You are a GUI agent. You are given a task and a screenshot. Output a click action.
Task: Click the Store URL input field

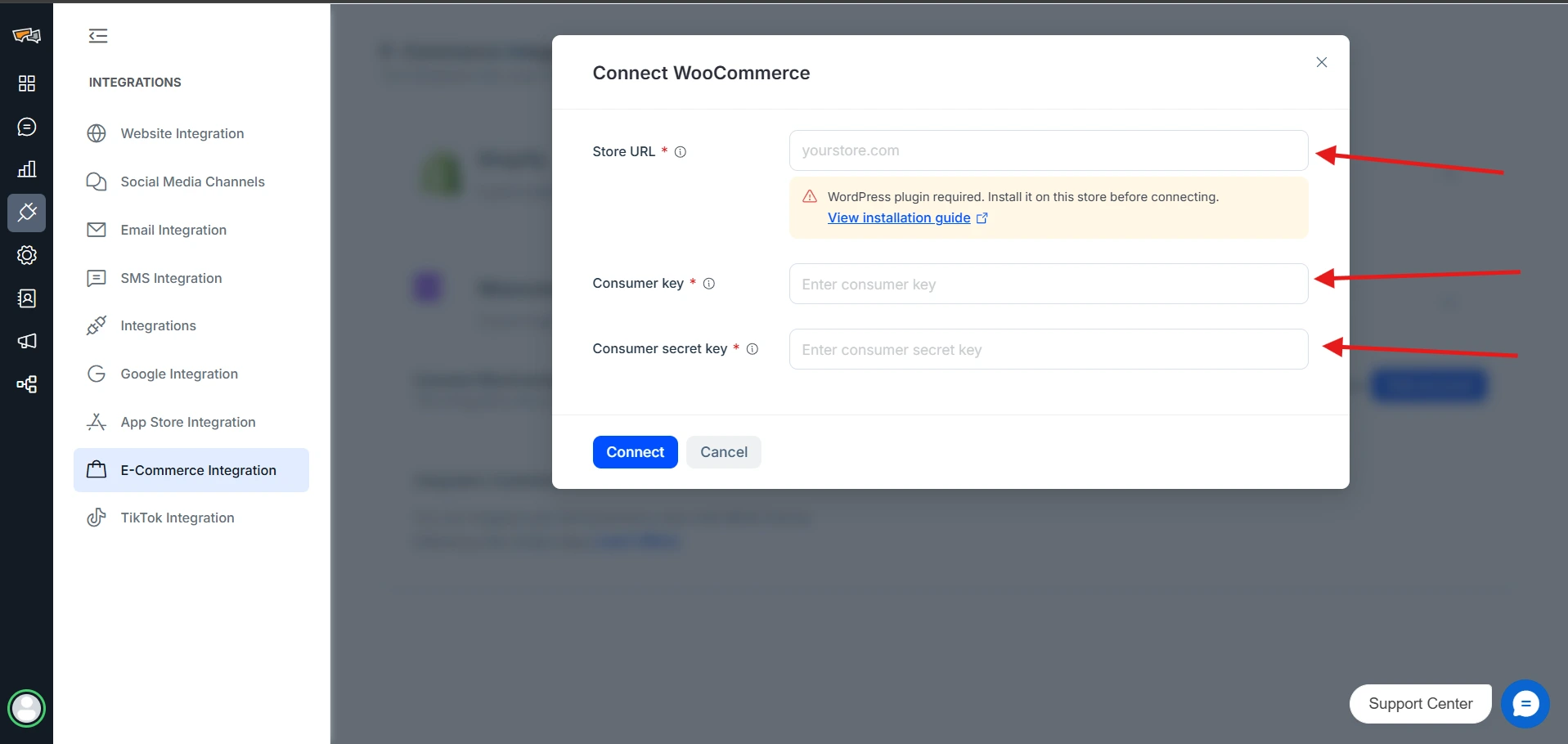pos(1048,150)
